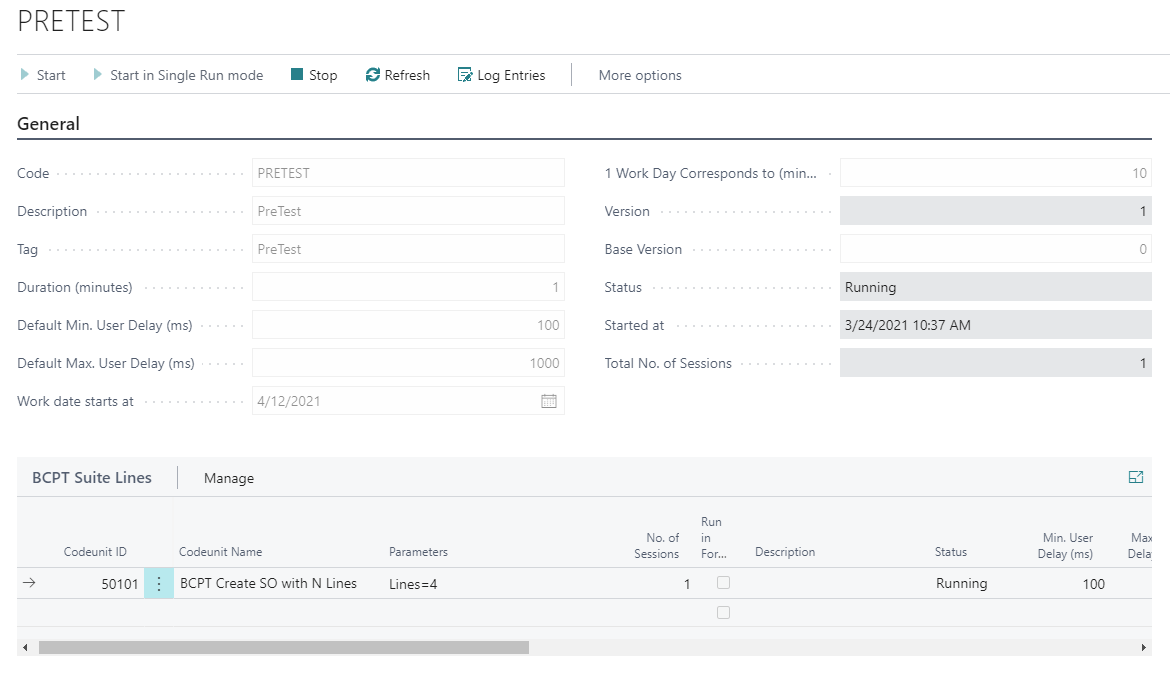The width and height of the screenshot is (1170, 673).
Task: Start in Single Run mode
Action: click(178, 75)
